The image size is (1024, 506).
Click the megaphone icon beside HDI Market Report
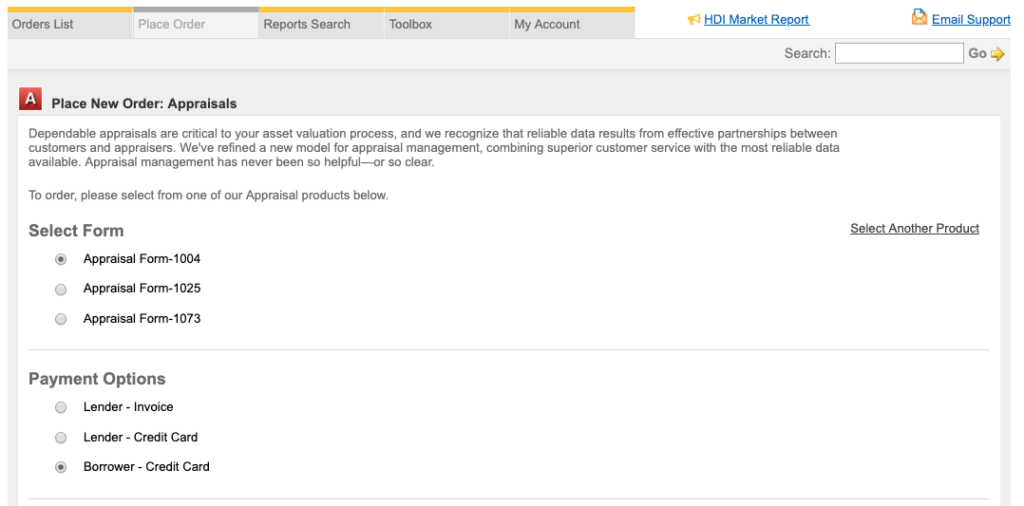tap(694, 20)
